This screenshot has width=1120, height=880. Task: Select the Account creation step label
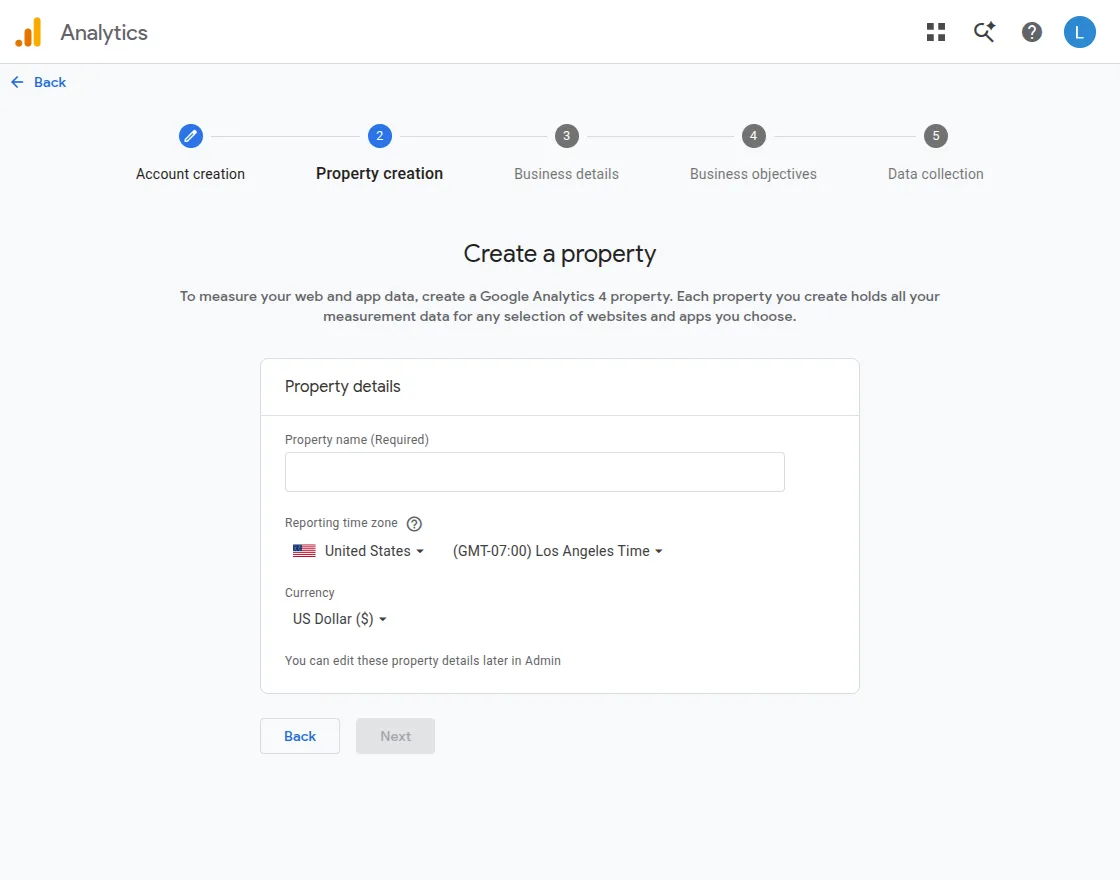click(x=191, y=174)
